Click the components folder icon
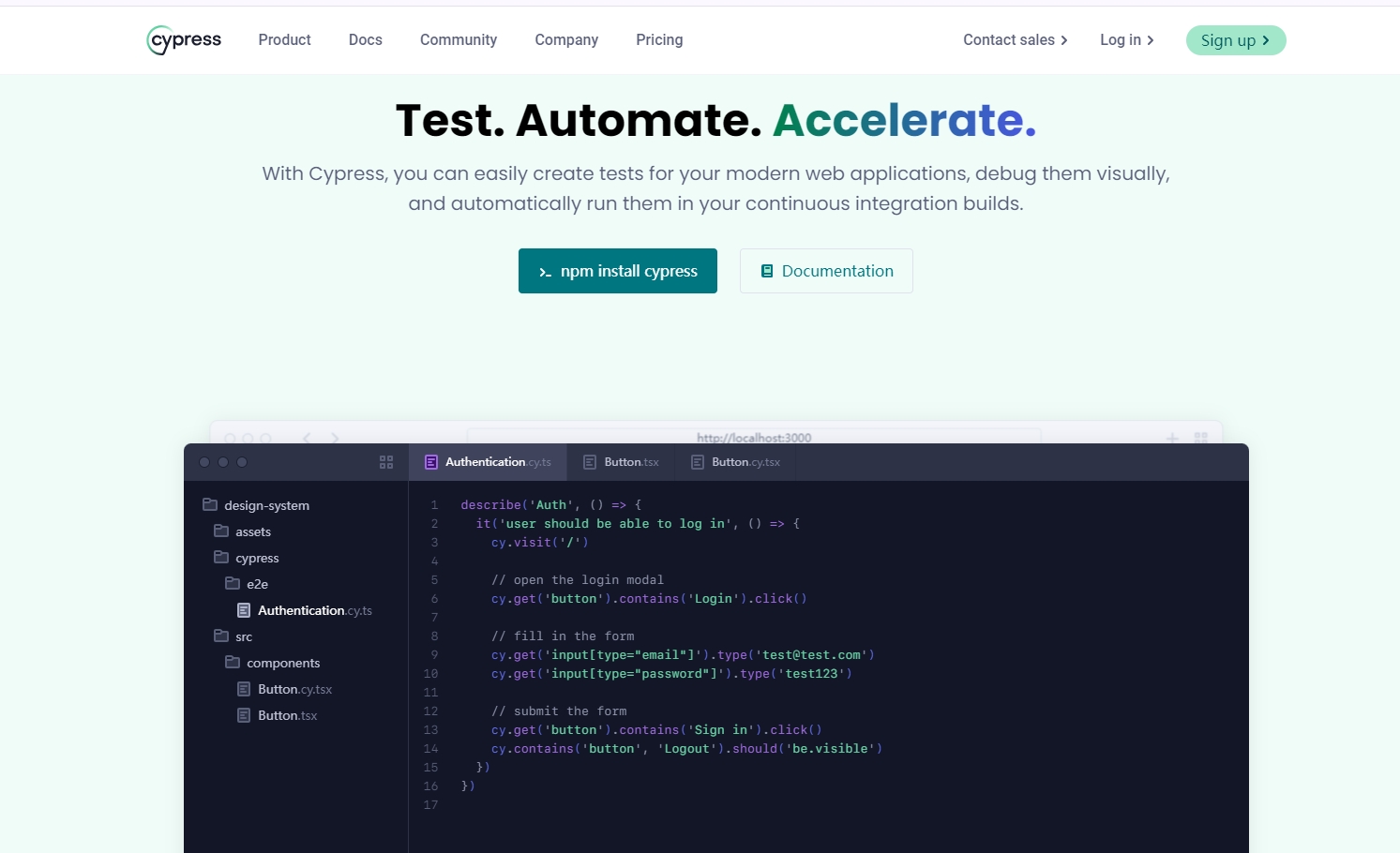The height and width of the screenshot is (853, 1400). tap(233, 662)
